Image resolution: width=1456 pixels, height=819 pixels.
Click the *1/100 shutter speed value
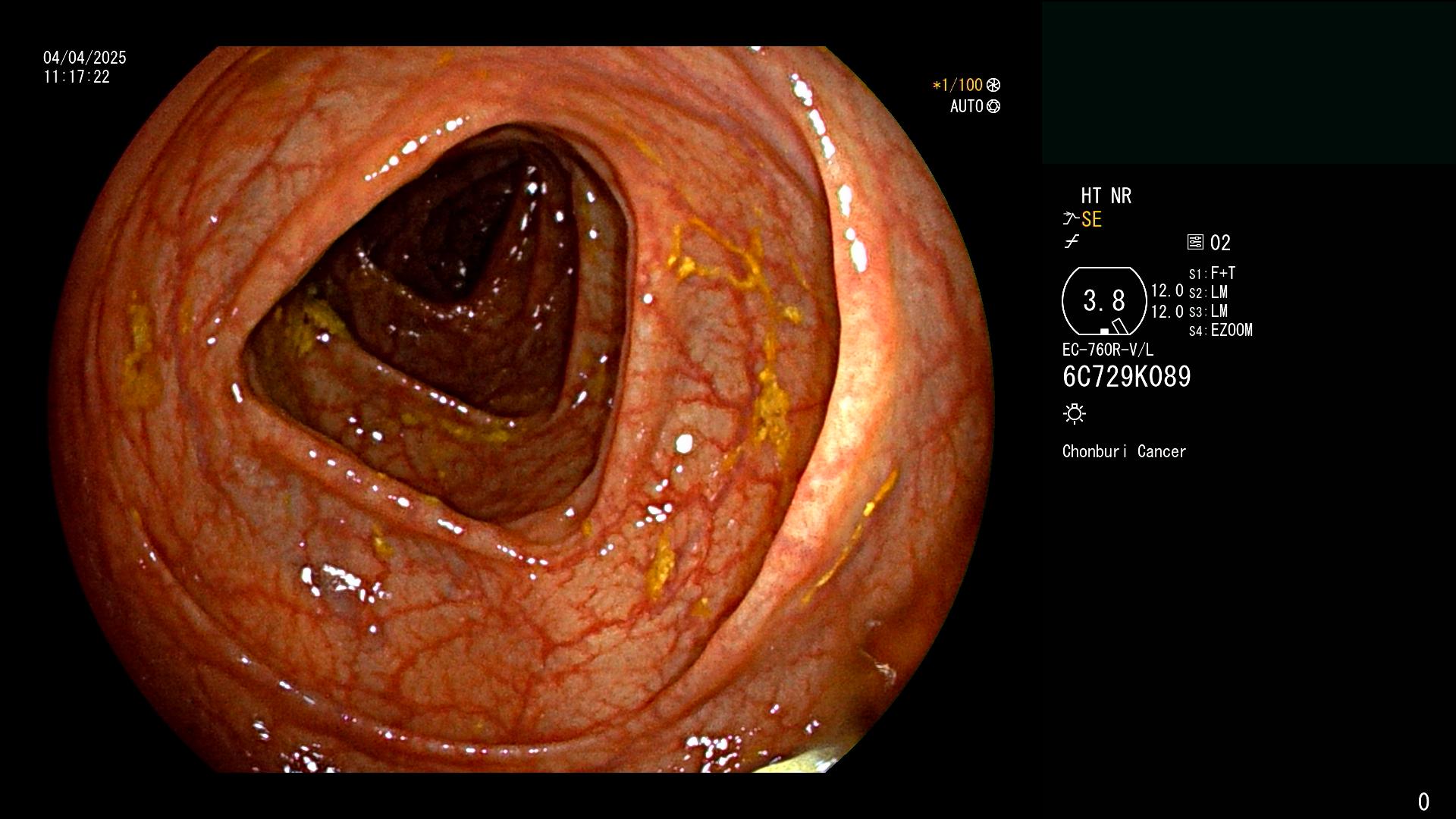[x=957, y=86]
